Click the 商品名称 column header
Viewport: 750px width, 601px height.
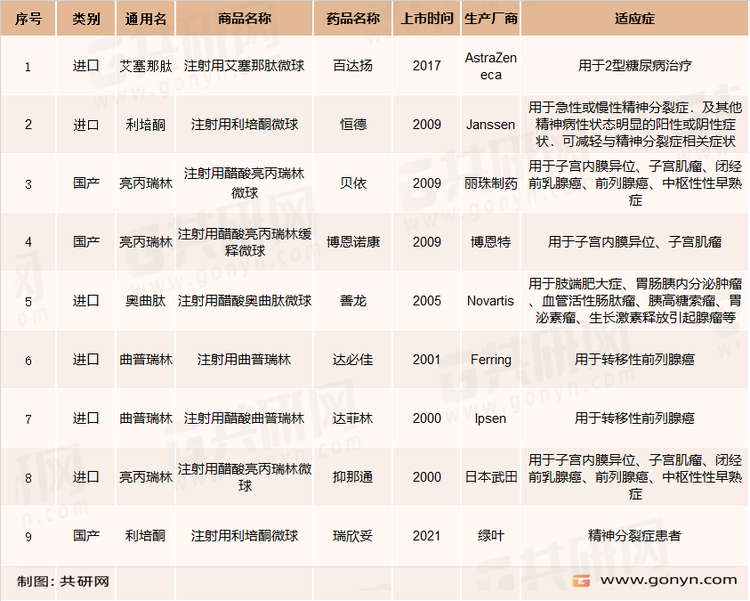244,19
